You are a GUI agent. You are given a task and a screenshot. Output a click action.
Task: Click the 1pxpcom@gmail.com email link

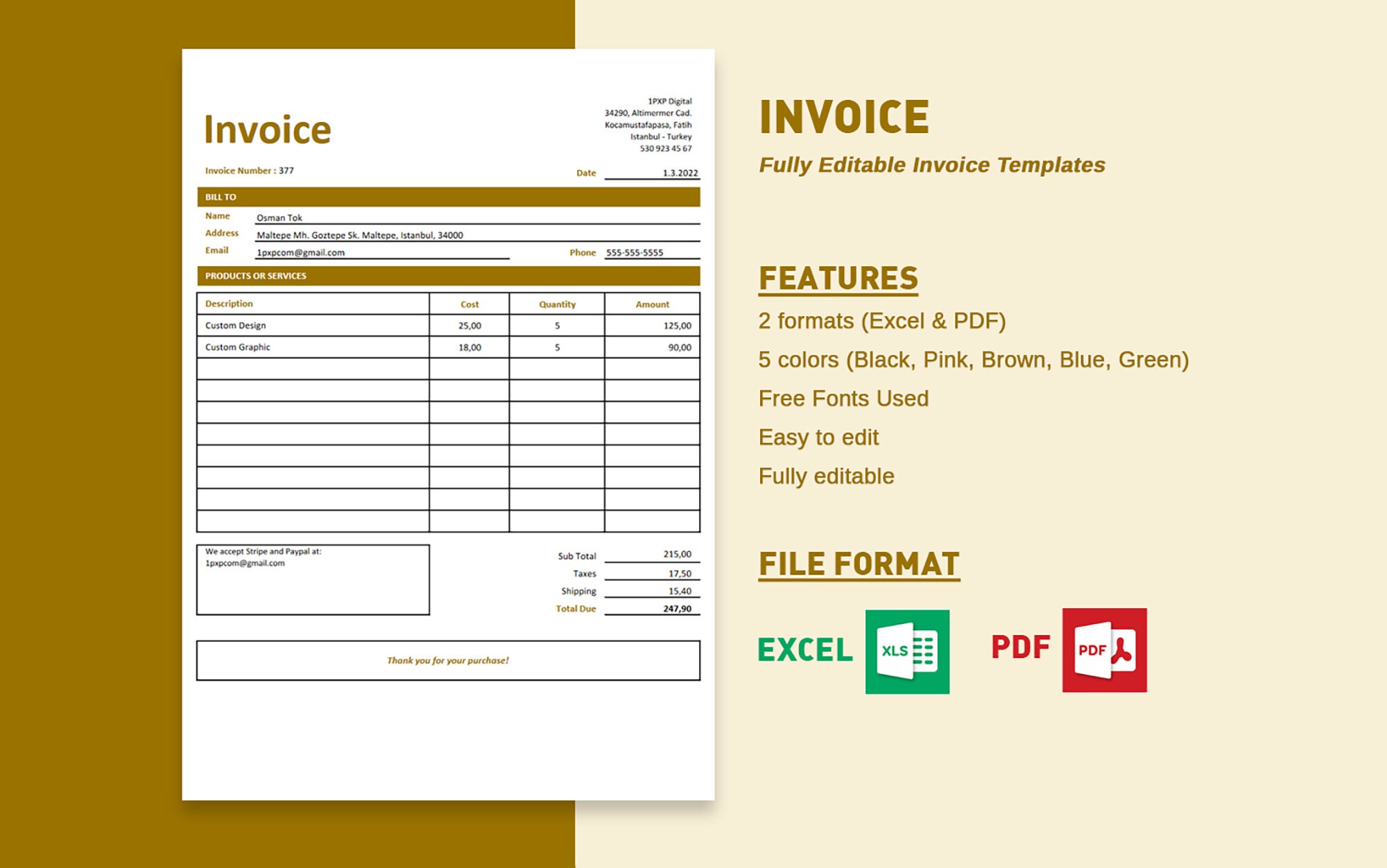point(302,252)
